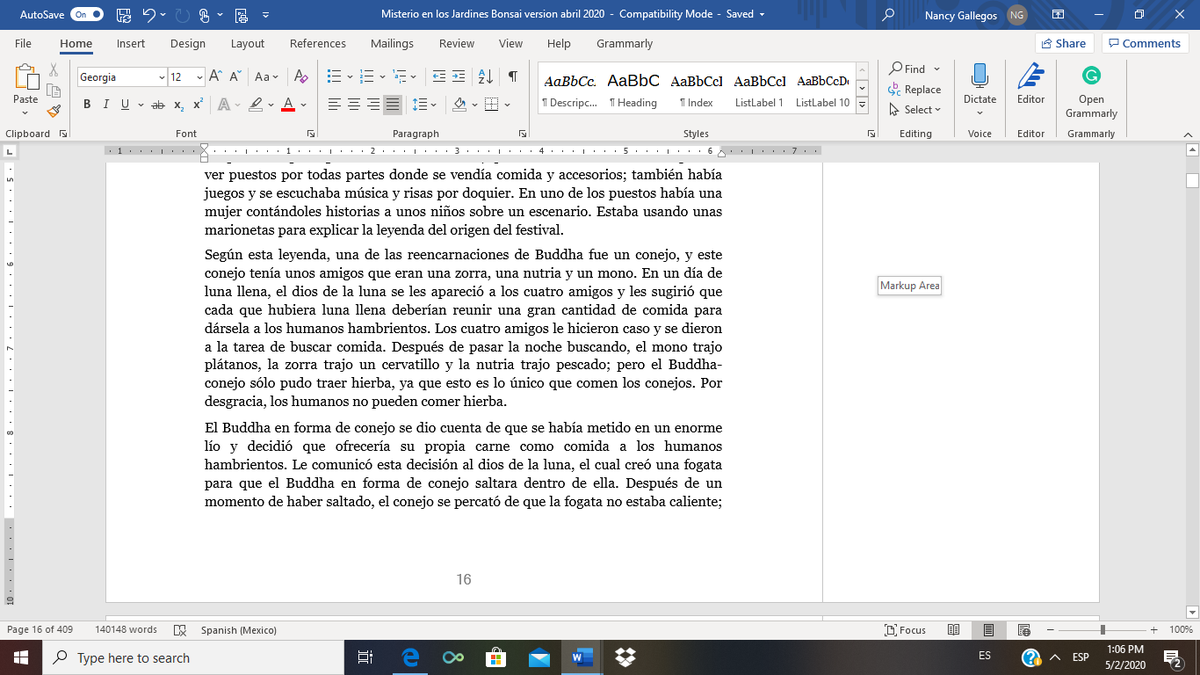The image size is (1200, 675).
Task: Activate the Format Painter brush
Action: [x=56, y=109]
